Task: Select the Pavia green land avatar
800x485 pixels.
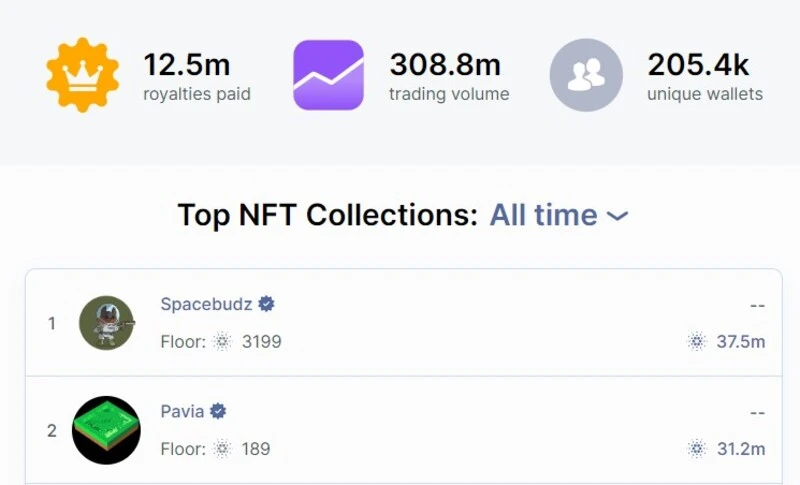Action: tap(106, 430)
